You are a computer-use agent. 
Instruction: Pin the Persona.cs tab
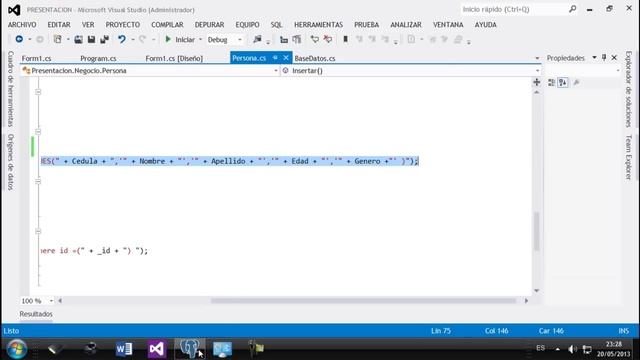point(275,58)
